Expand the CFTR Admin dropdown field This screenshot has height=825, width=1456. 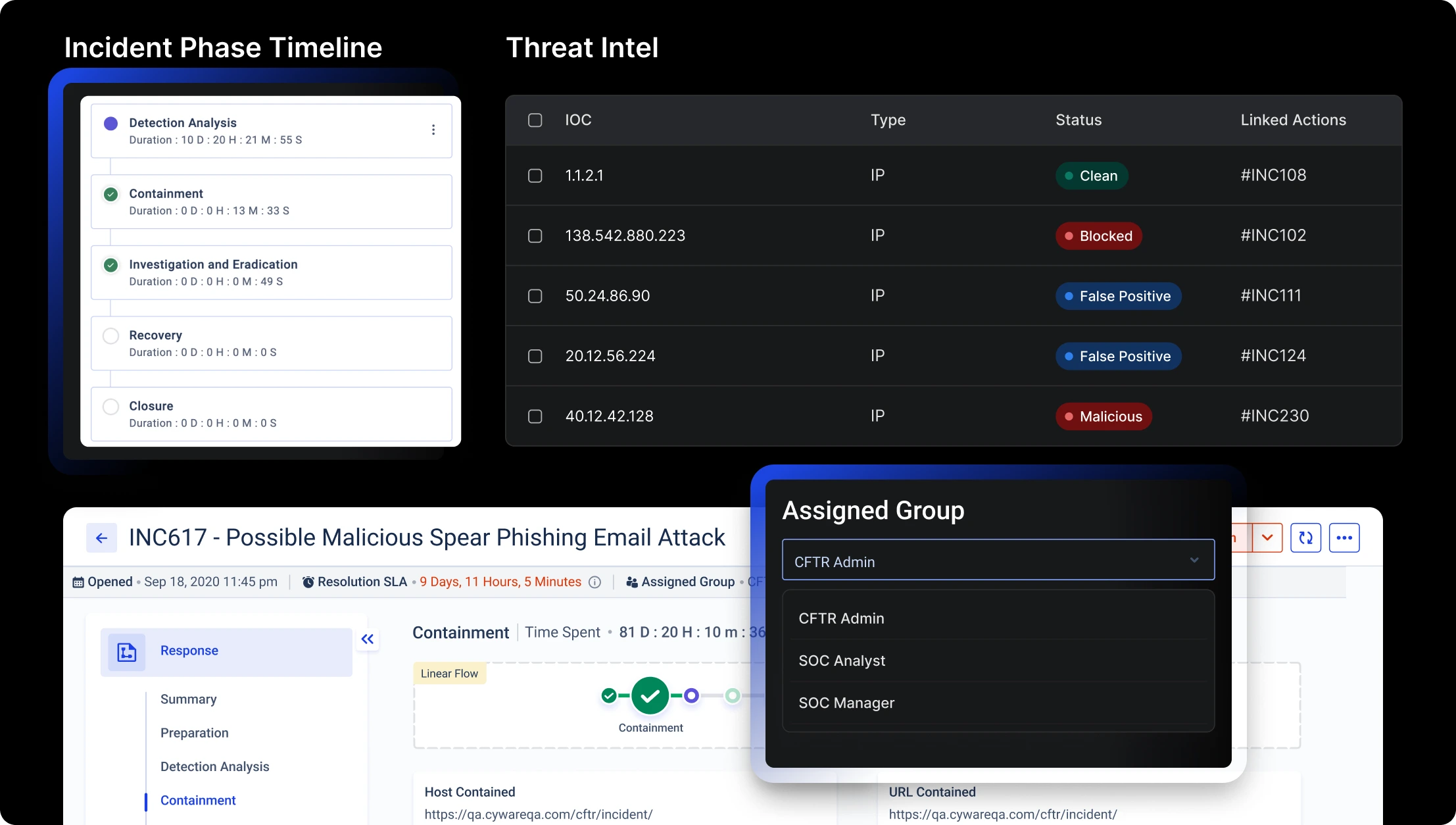998,561
